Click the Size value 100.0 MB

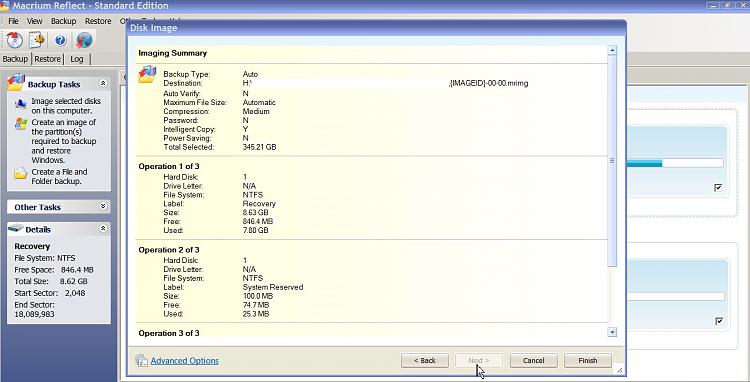point(255,296)
